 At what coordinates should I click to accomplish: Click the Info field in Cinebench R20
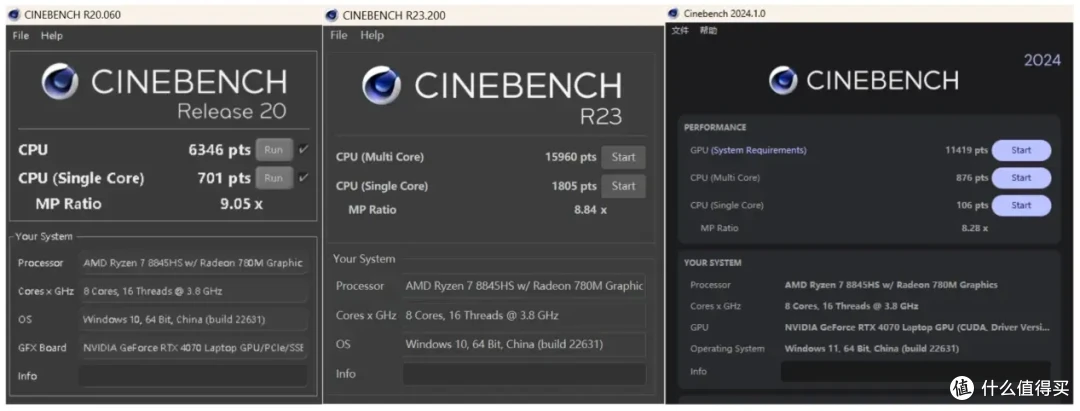point(193,376)
